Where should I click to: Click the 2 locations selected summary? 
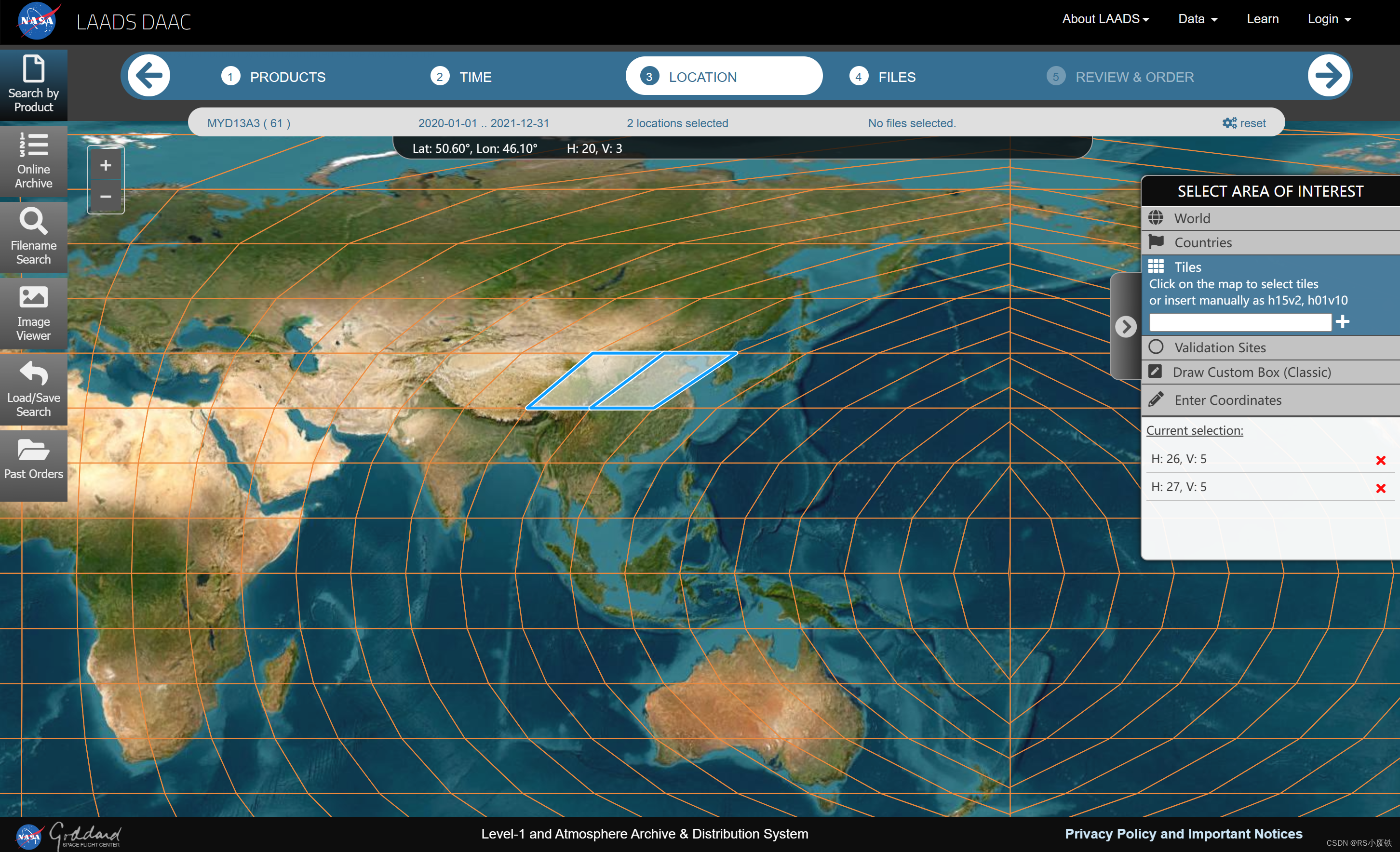click(677, 123)
